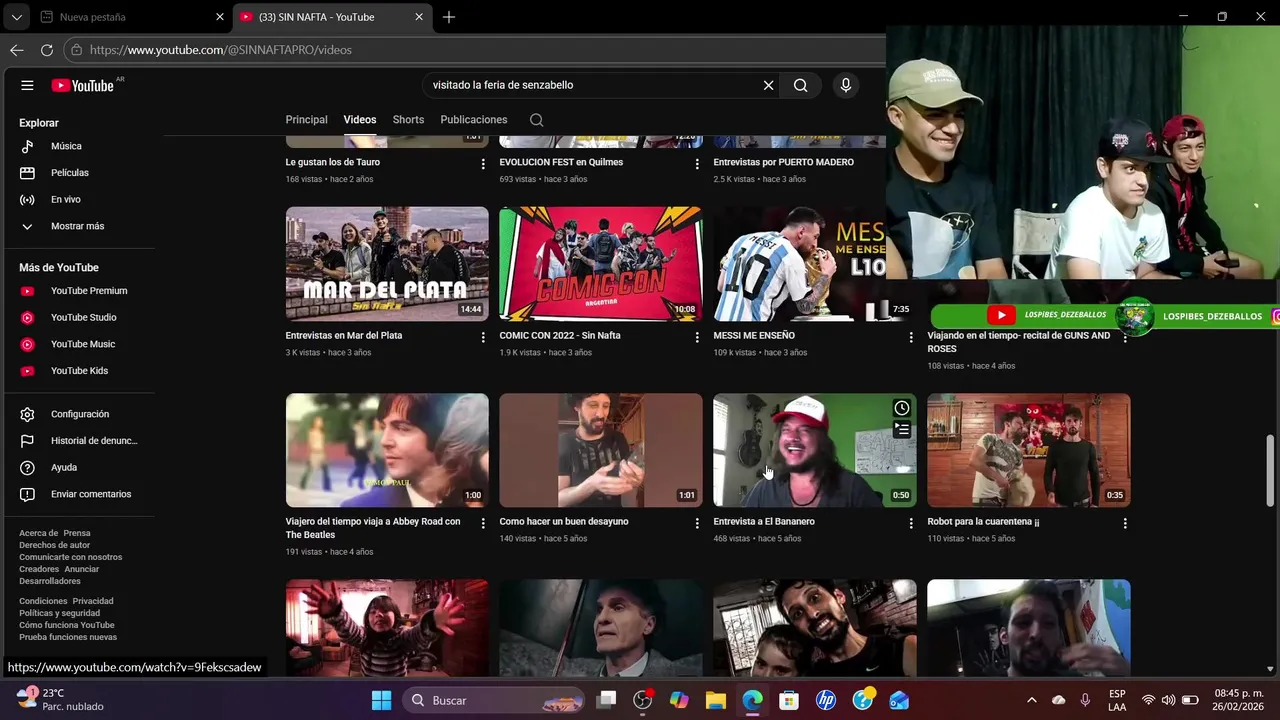Go back with the browser back arrow
The height and width of the screenshot is (720, 1280).
(x=17, y=50)
